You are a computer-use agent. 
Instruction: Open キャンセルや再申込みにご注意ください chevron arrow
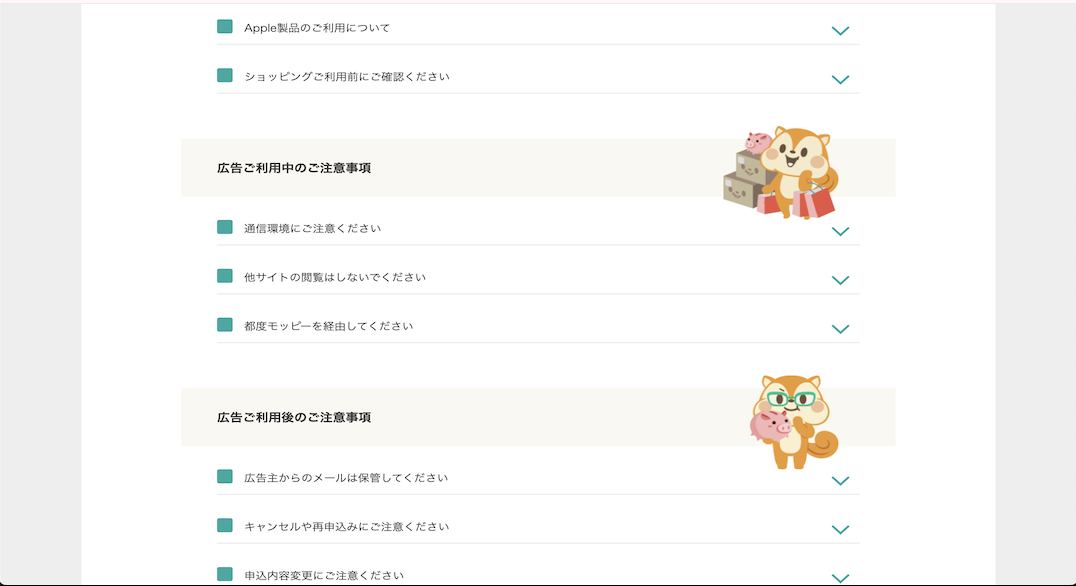point(840,530)
